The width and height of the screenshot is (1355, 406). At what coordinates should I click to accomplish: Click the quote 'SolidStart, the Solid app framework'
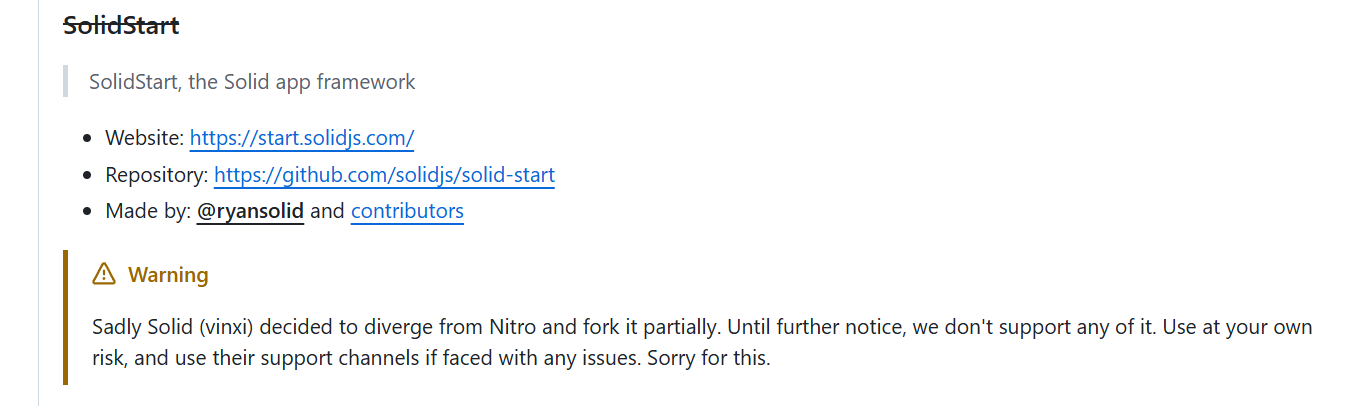(252, 82)
